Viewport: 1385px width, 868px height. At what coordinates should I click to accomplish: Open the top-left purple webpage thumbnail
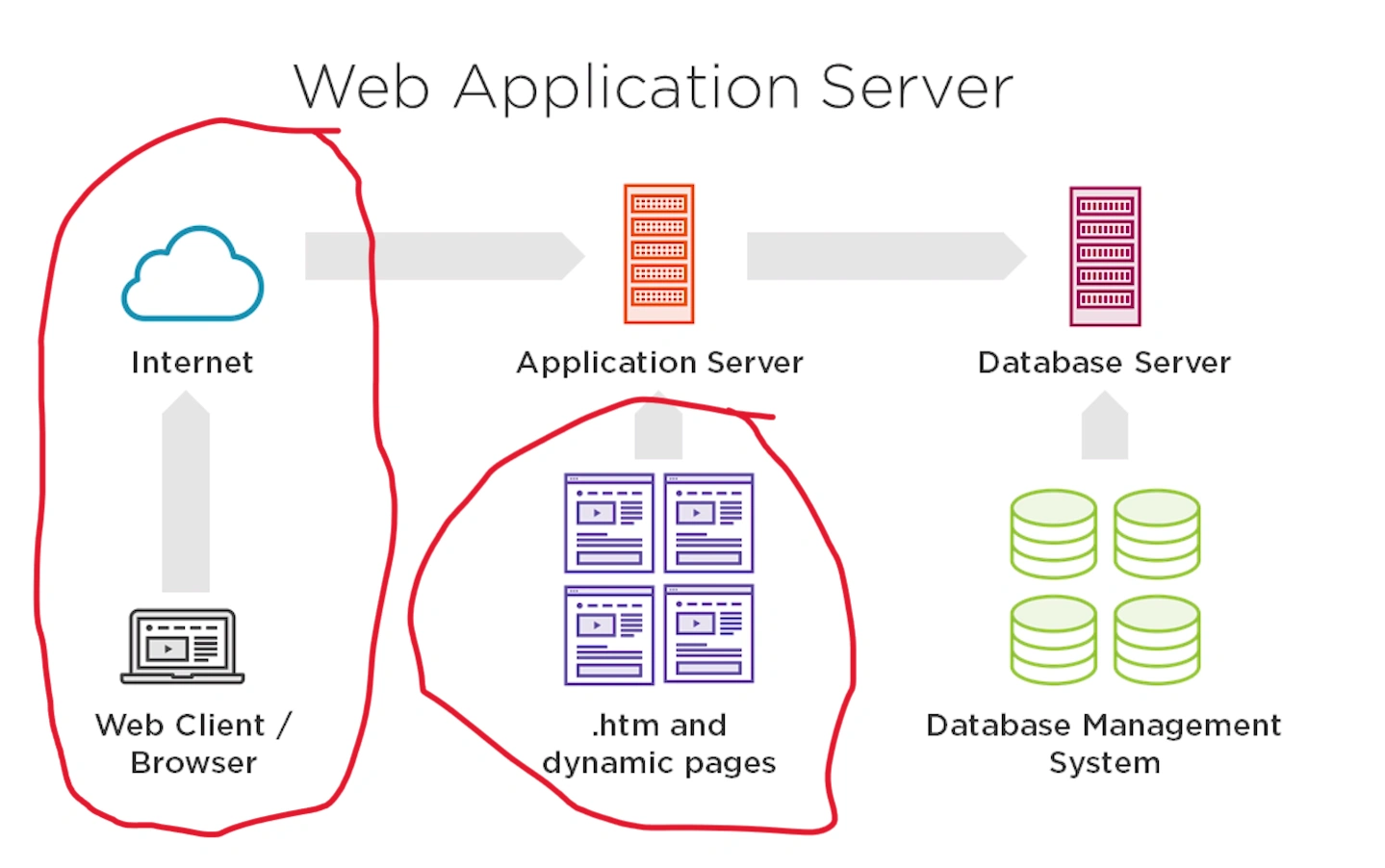click(608, 524)
